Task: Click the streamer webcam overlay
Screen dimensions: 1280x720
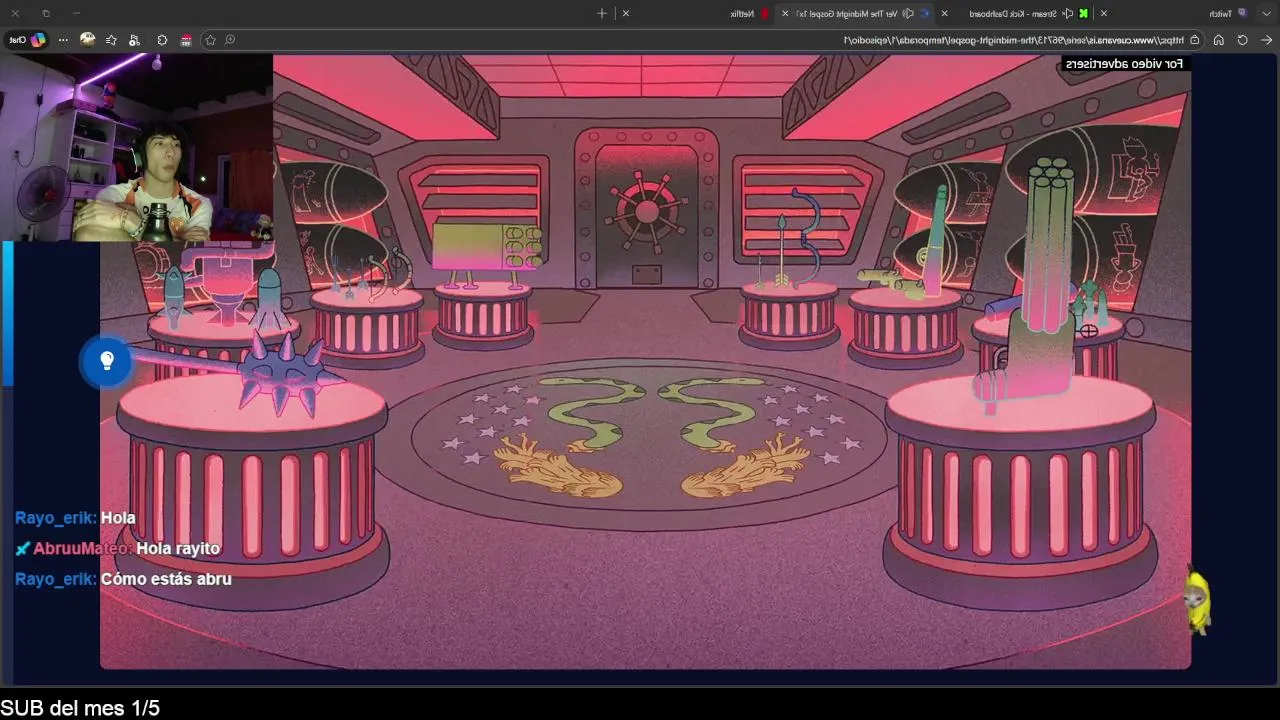Action: pyautogui.click(x=136, y=147)
